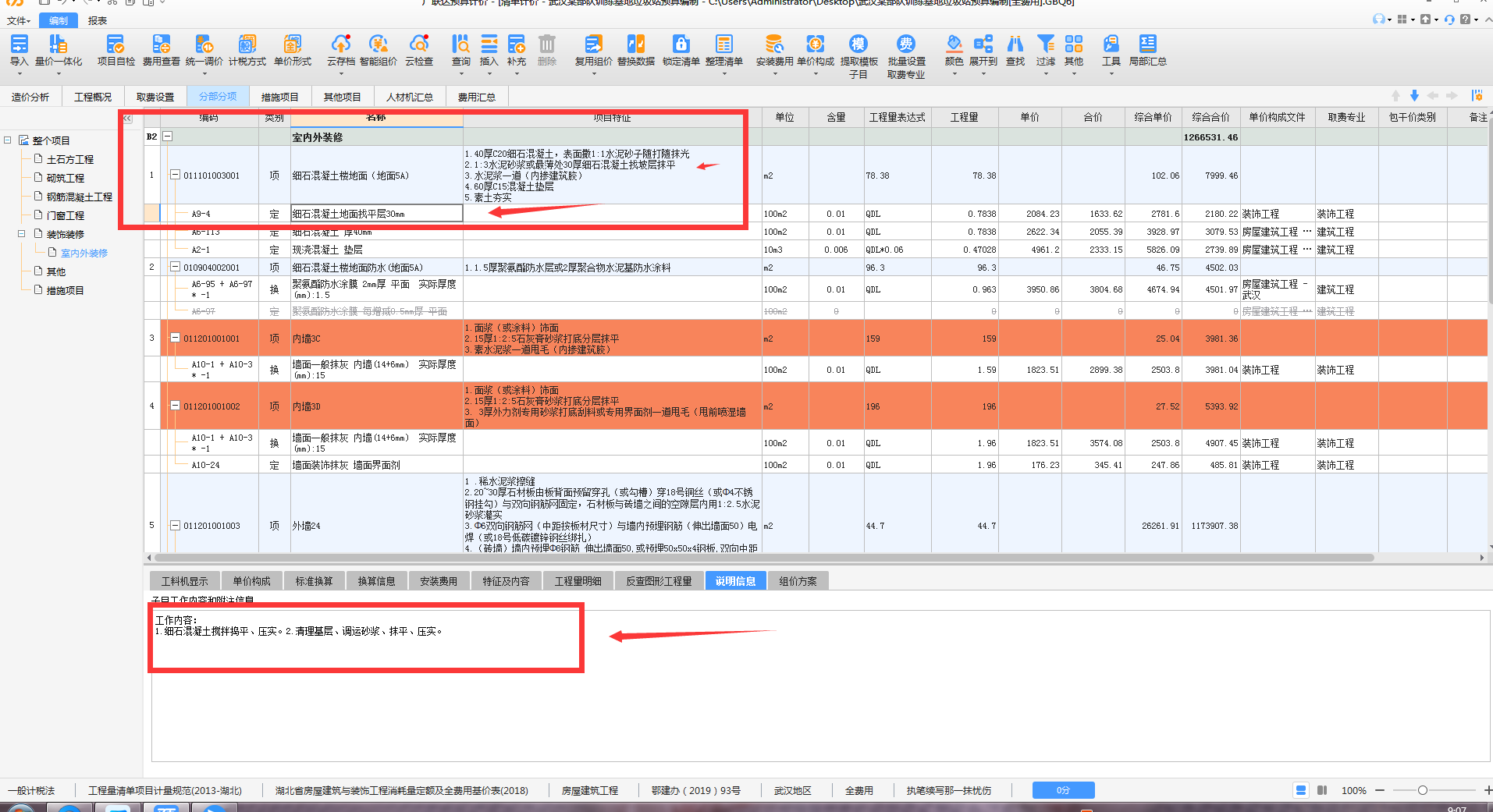Collapse item 010904002001 row
The width and height of the screenshot is (1493, 812).
tap(176, 268)
